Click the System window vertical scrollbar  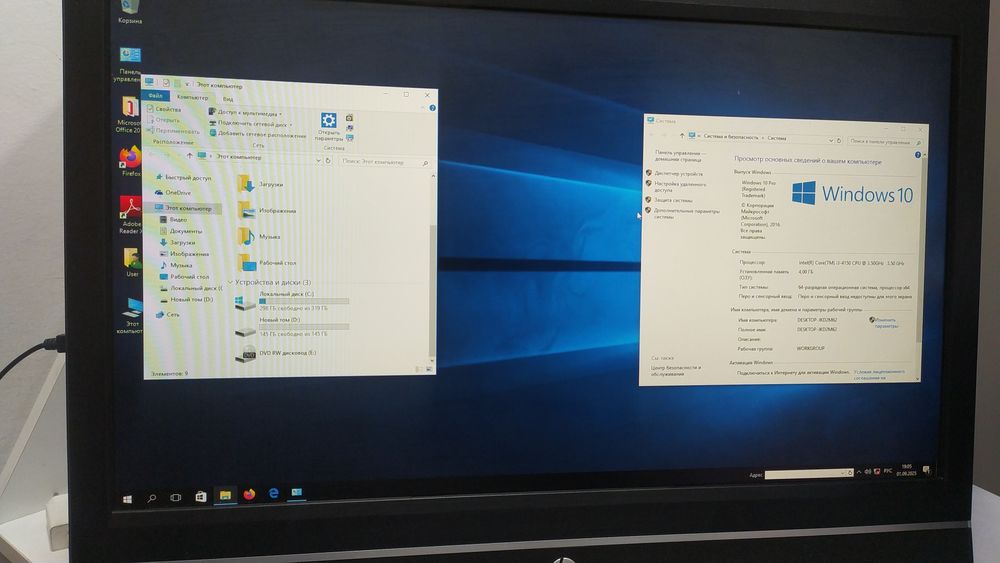[x=923, y=249]
